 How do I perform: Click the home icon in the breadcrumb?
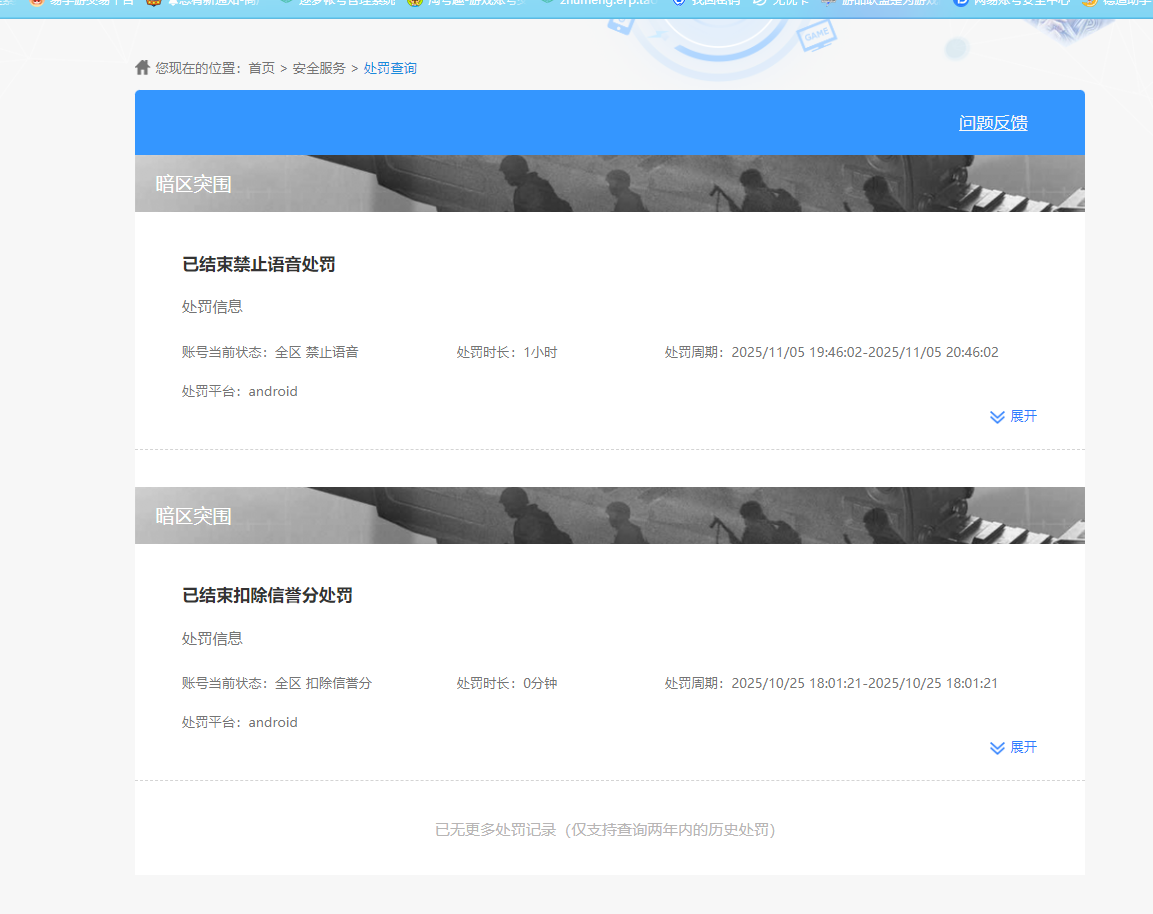(x=143, y=68)
